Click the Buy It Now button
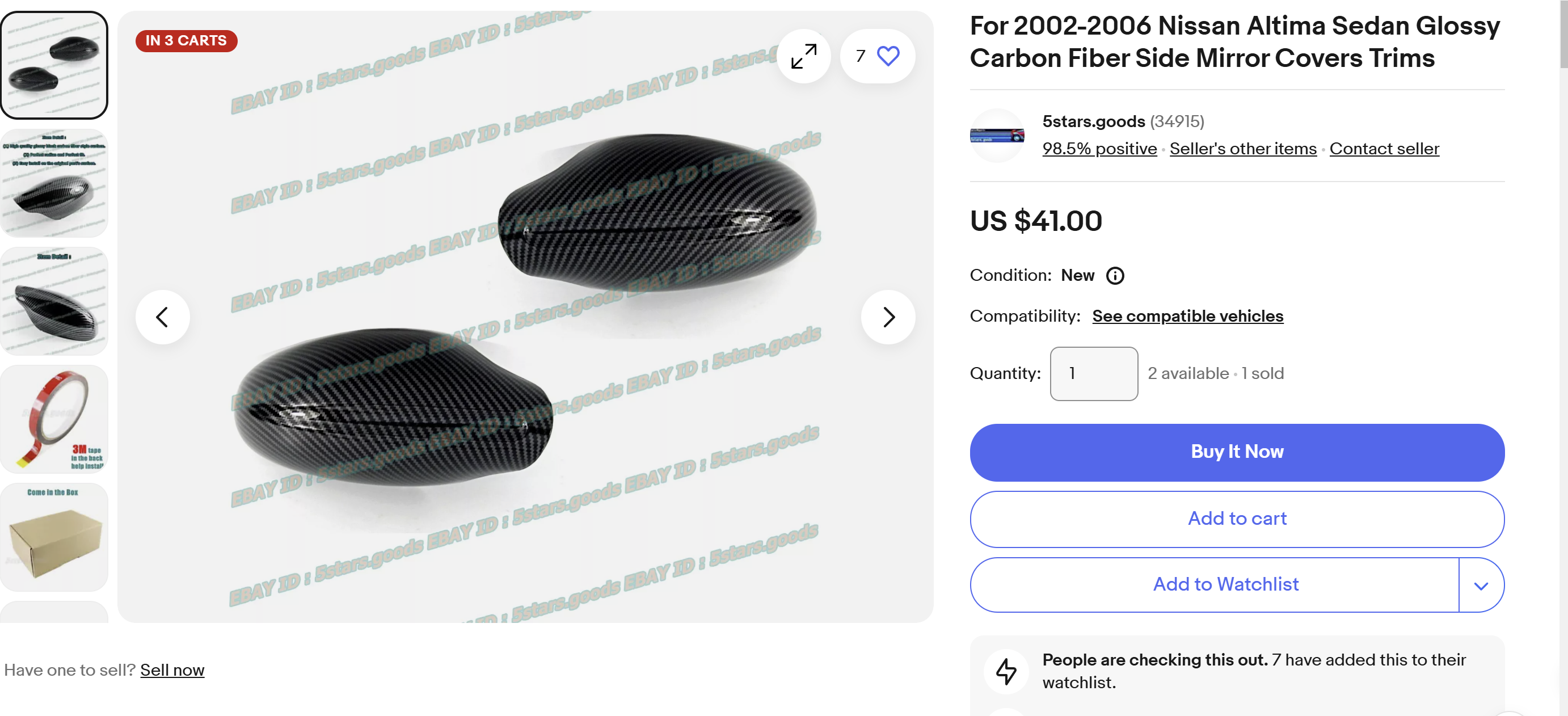This screenshot has height=716, width=1568. (1237, 452)
